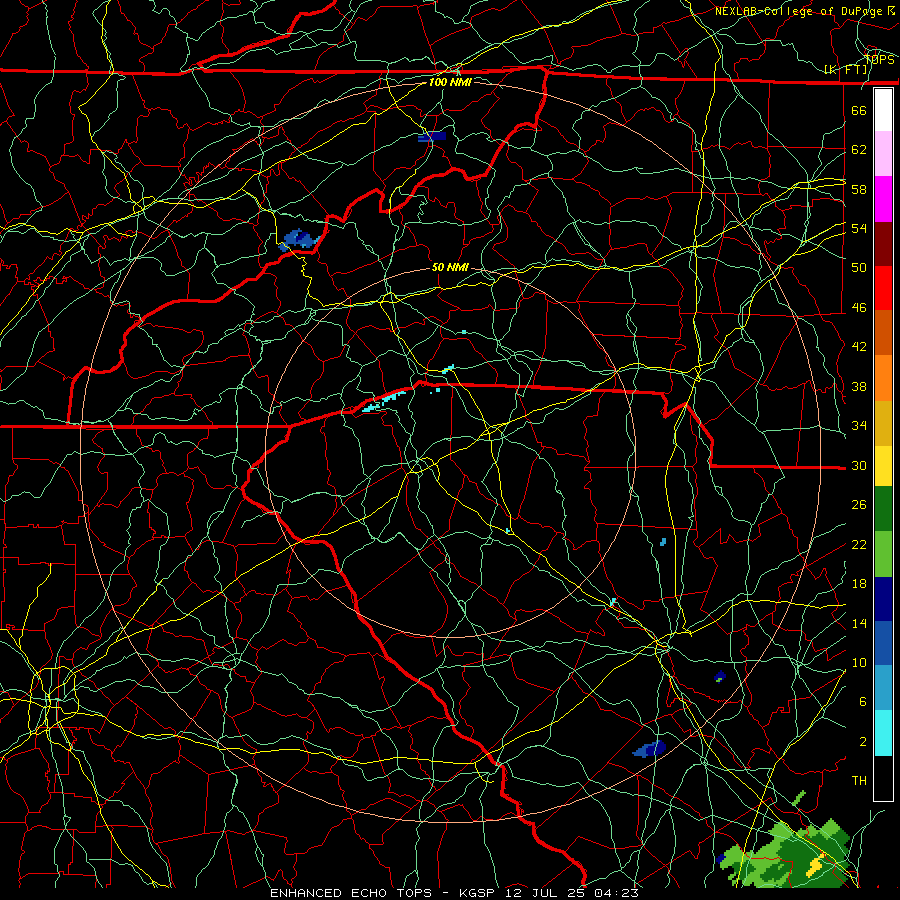The width and height of the screenshot is (900, 900).
Task: Select the light pink legend swatch below 62
Action: (883, 153)
